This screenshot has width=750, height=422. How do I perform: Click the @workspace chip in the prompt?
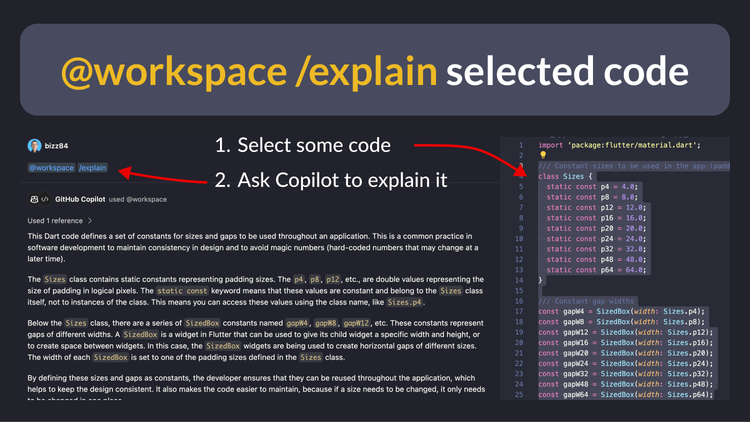tap(51, 168)
